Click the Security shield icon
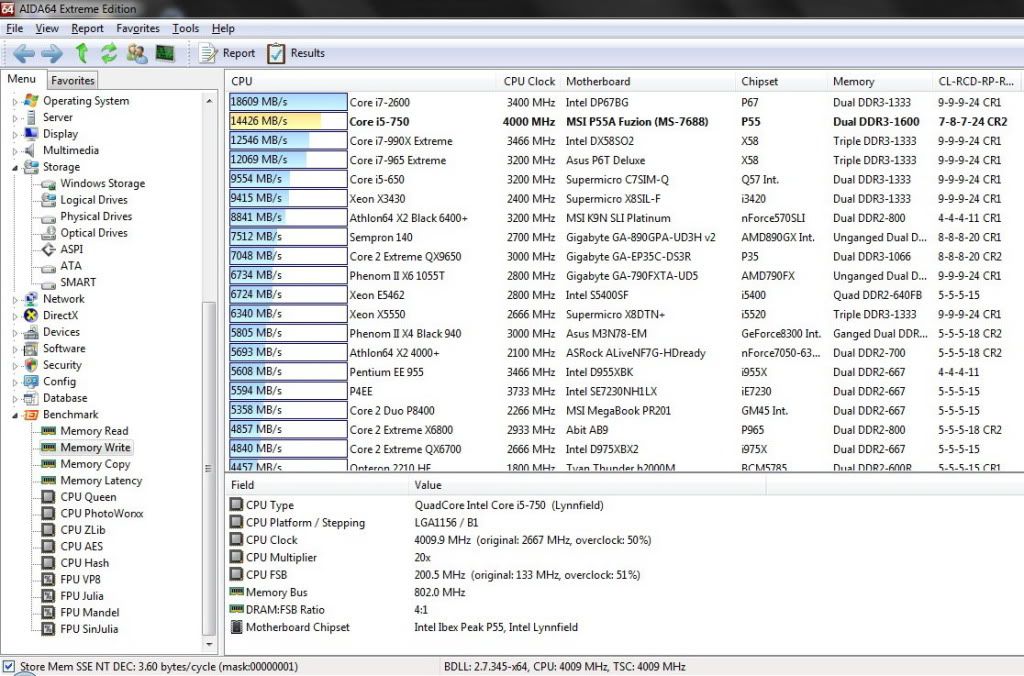Image resolution: width=1024 pixels, height=676 pixels. (x=31, y=364)
